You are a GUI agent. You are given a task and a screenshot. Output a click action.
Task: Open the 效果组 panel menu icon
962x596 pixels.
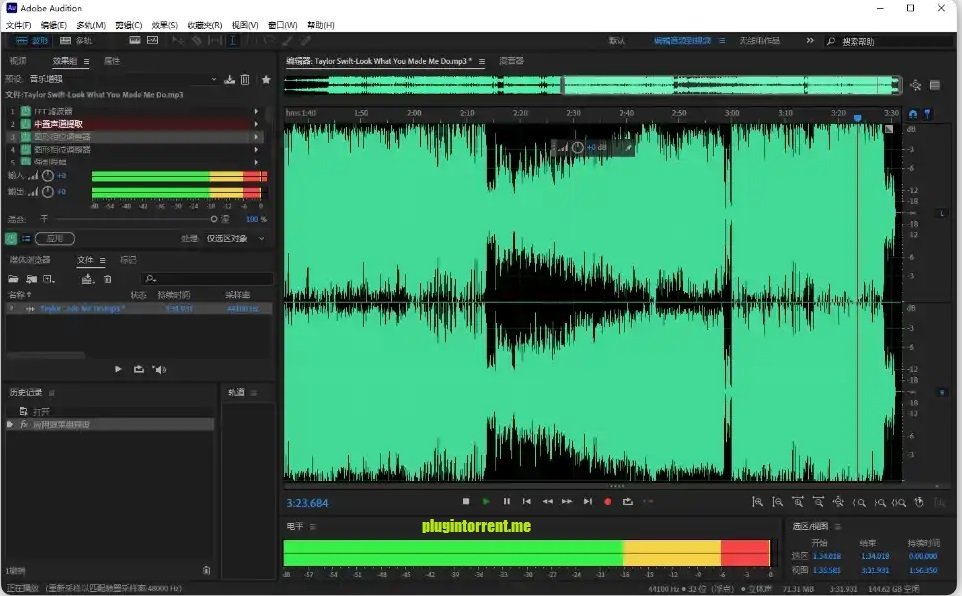pyautogui.click(x=87, y=61)
